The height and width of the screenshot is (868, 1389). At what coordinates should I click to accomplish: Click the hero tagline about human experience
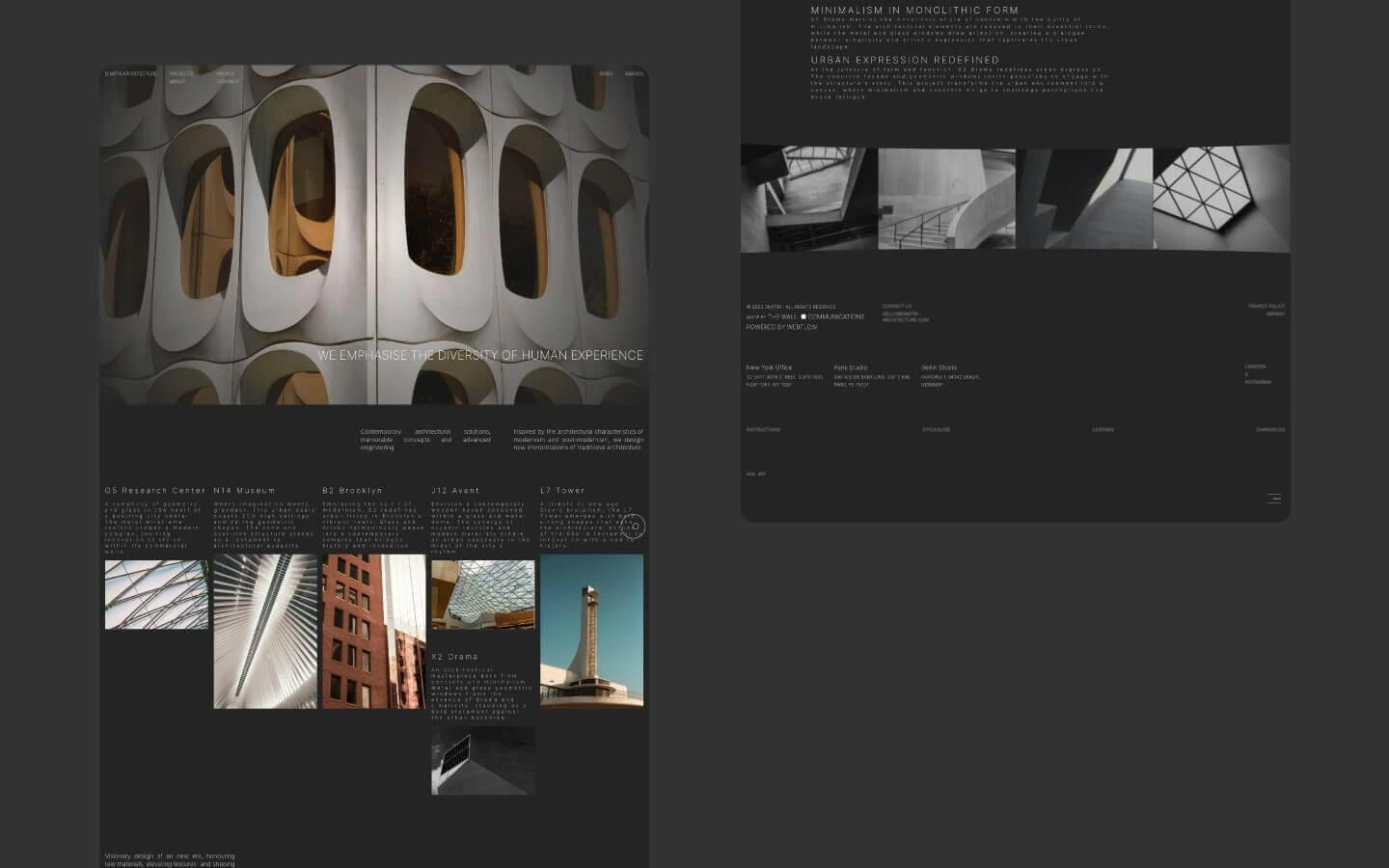[480, 355]
